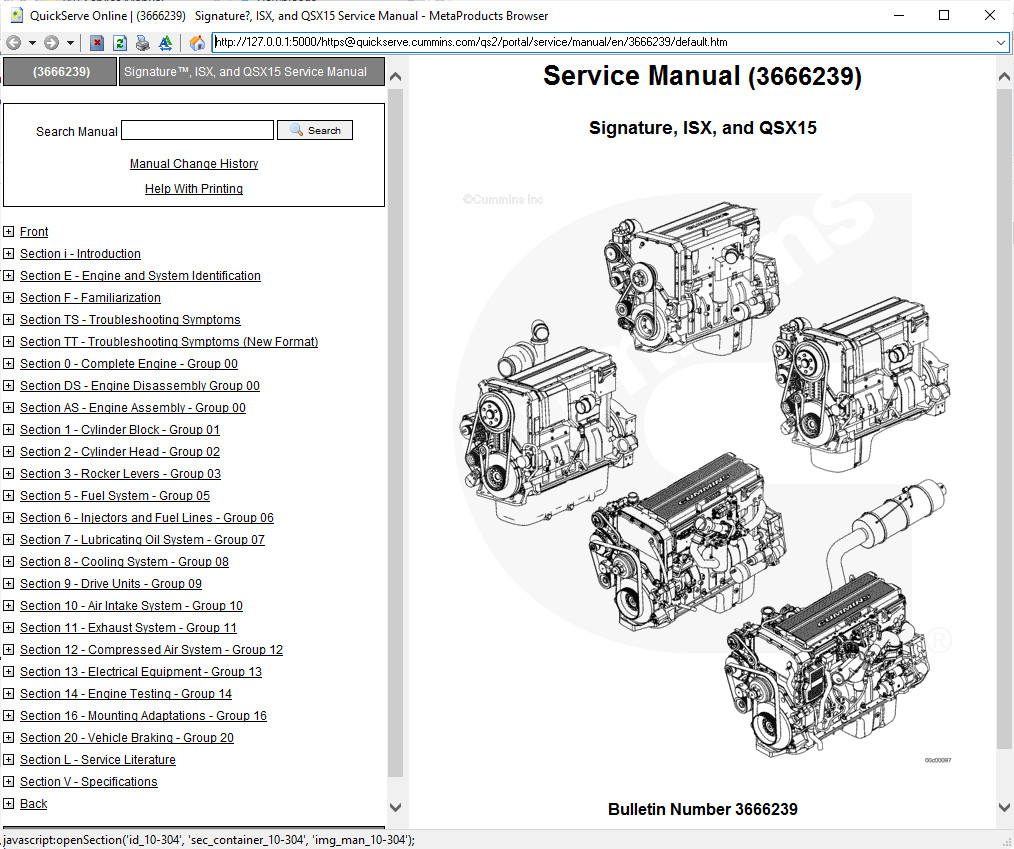This screenshot has height=849, width=1014.
Task: Open Section 10 - Air Intake System link
Action: (x=131, y=605)
